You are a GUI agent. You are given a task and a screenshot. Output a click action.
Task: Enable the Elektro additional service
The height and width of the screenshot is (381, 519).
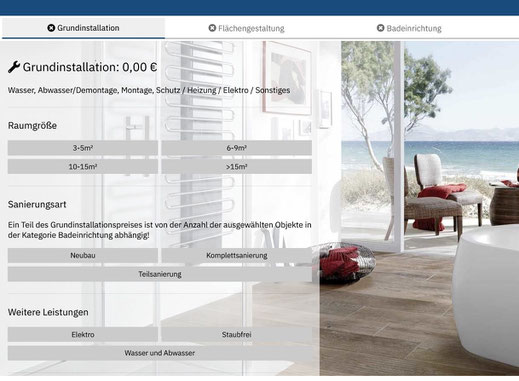coord(83,335)
